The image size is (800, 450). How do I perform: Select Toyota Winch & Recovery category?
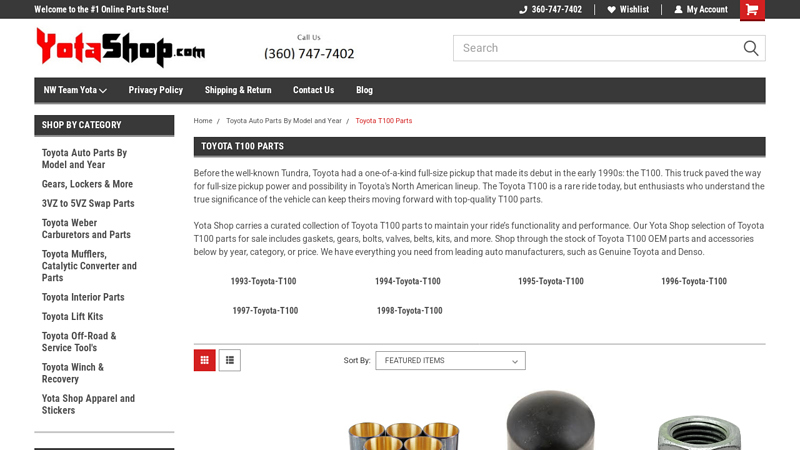tap(72, 373)
